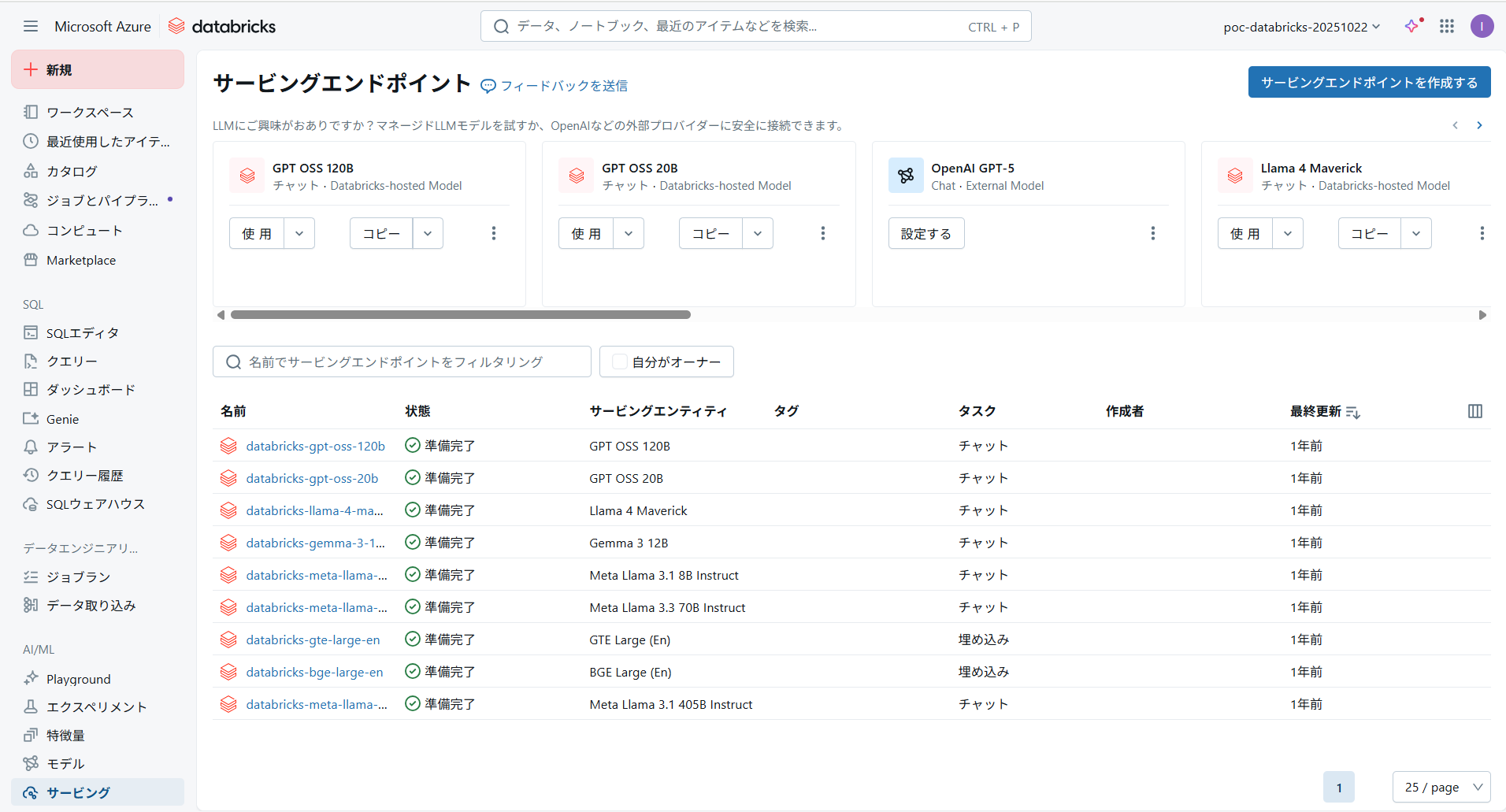Open the Databricks Assistant sparkle icon
Viewport: 1506px width, 812px height.
tap(1411, 26)
